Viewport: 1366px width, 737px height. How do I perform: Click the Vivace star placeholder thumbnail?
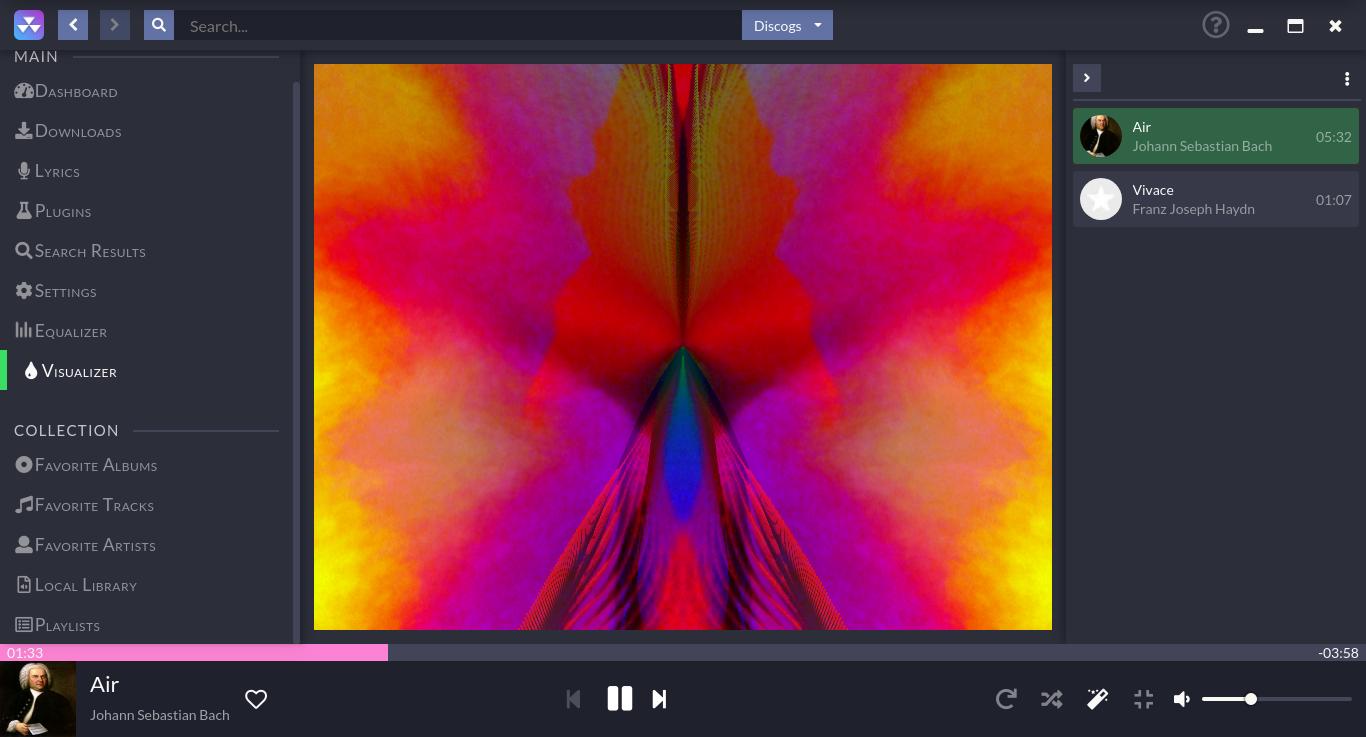[1101, 199]
